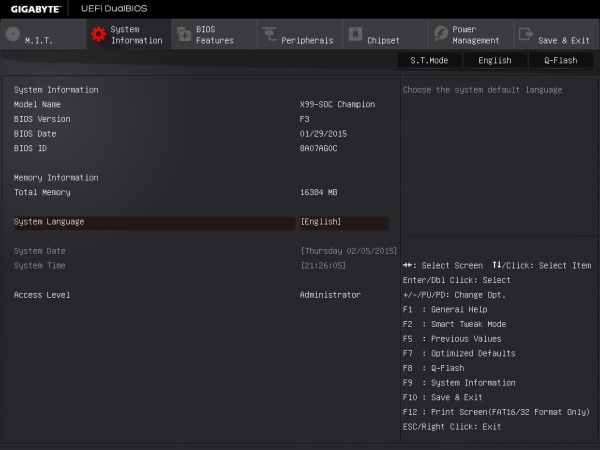Click the GIGABYTE logo
The height and width of the screenshot is (450, 600).
[x=36, y=9]
